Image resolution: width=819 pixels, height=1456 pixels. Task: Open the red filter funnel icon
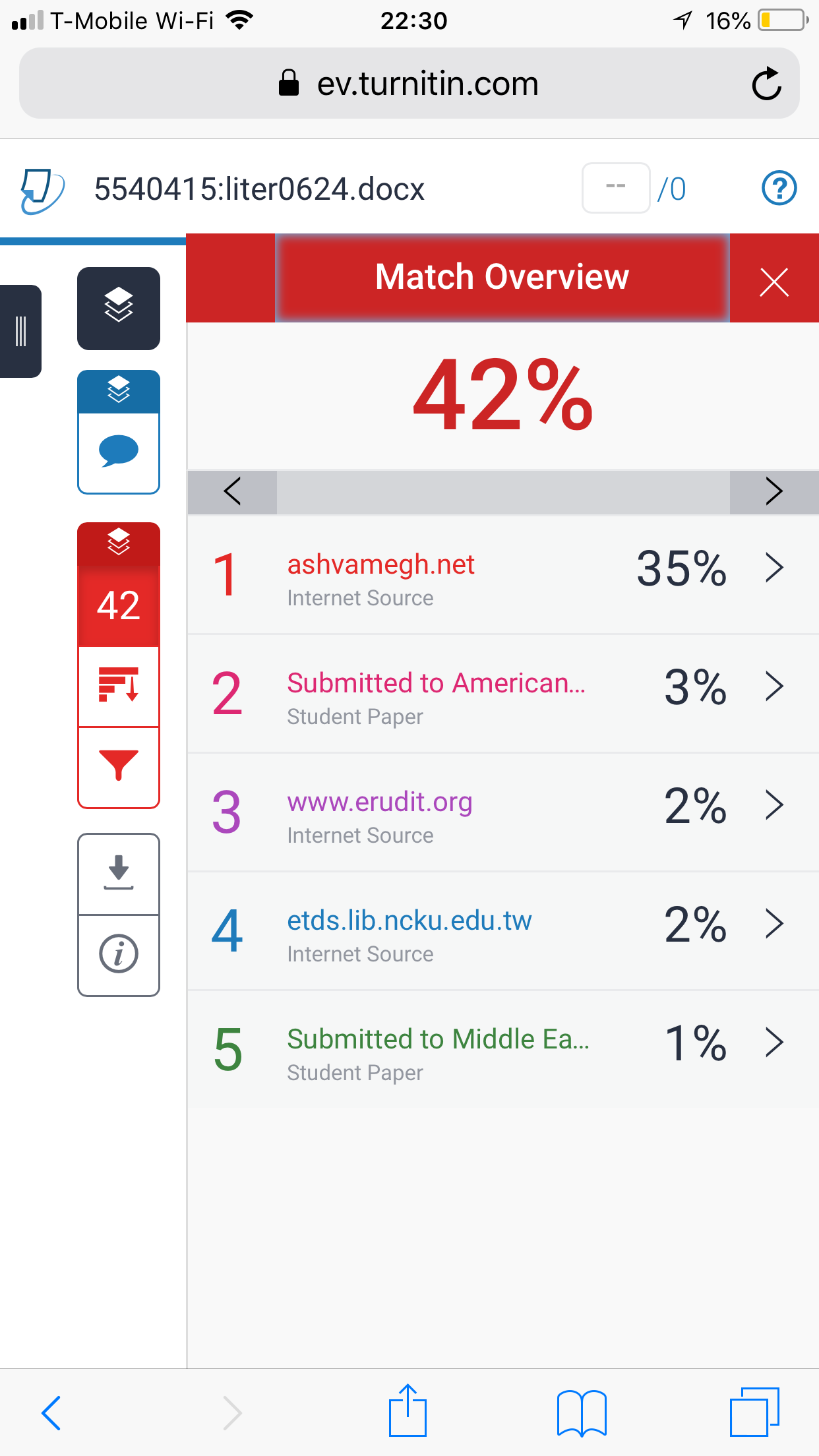click(119, 766)
